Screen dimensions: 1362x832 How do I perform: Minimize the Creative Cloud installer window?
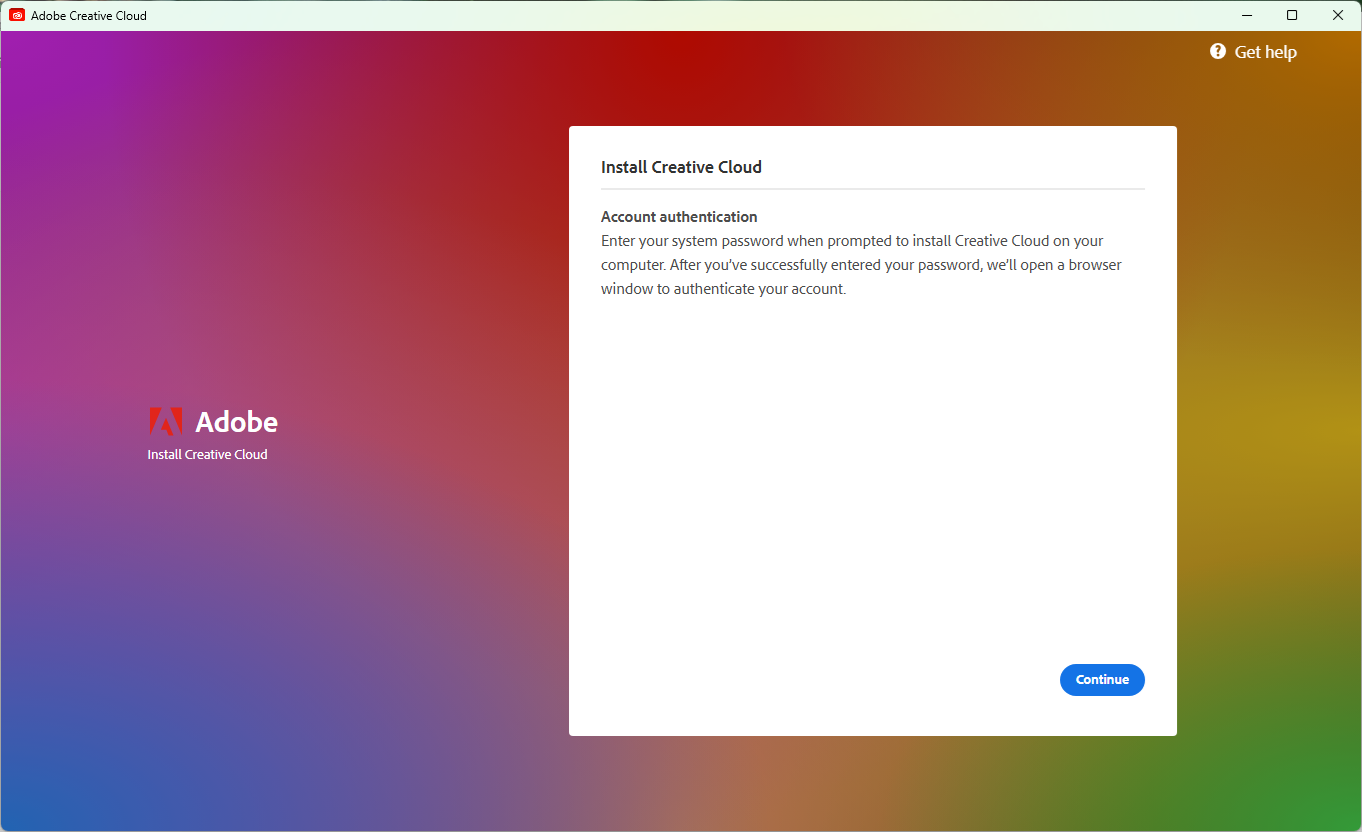(1246, 15)
